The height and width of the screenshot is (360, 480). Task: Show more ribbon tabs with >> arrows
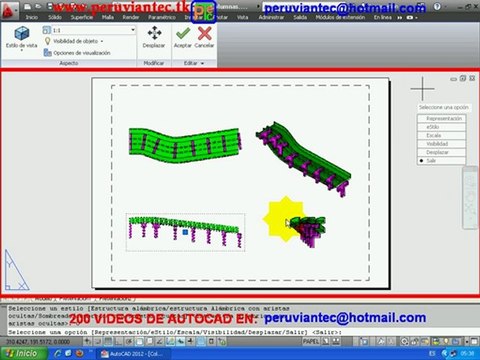click(399, 17)
